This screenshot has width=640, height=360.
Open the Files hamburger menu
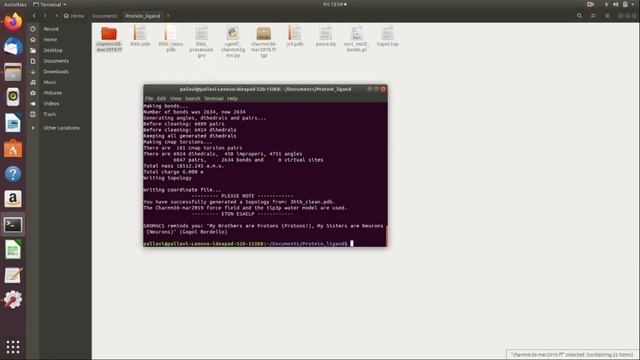tap(607, 16)
